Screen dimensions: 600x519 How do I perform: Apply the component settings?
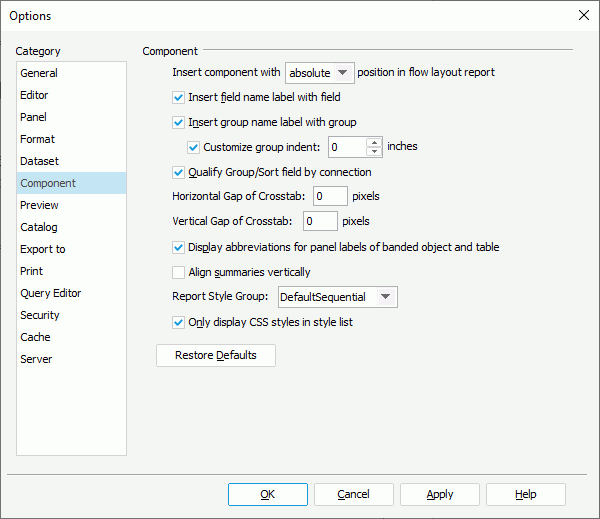coord(440,495)
